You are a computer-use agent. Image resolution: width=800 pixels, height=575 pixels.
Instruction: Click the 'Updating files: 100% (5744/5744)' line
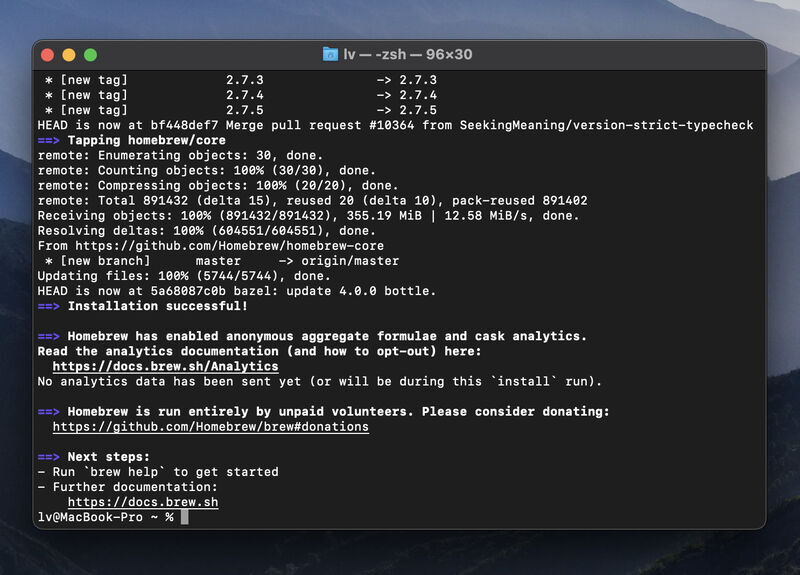184,276
